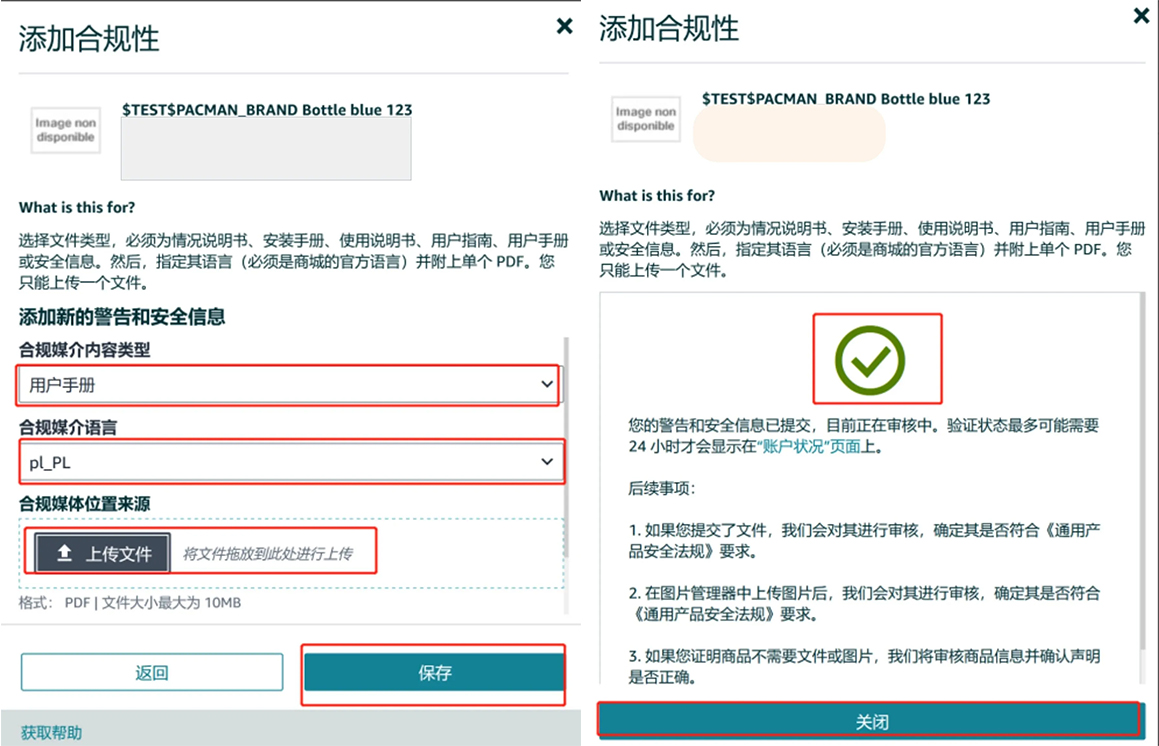This screenshot has height=746, width=1159.
Task: Close the confirmation dialog using top X
Action: [x=1141, y=16]
